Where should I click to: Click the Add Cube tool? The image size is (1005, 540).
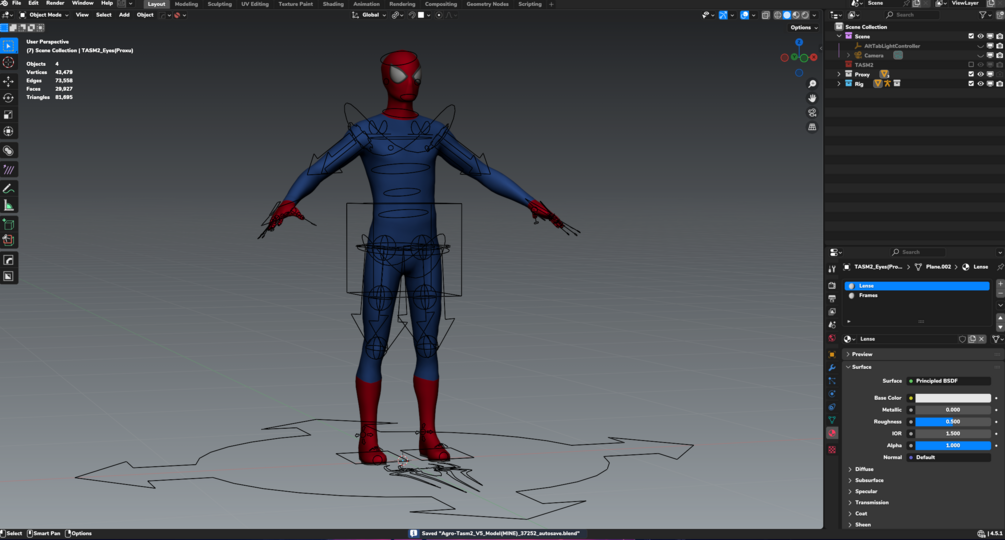click(x=9, y=224)
